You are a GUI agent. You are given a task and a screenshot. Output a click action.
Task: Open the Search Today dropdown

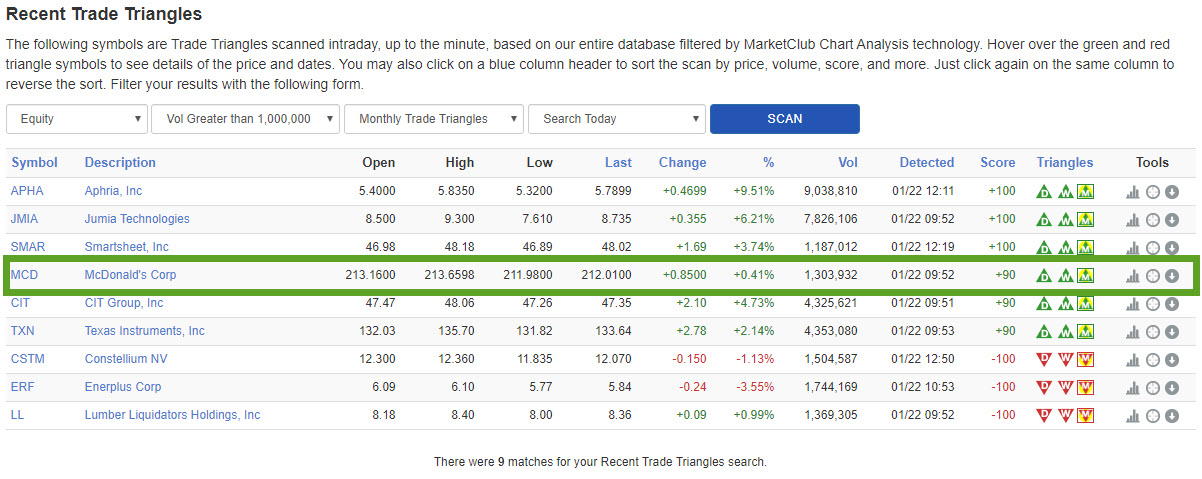pyautogui.click(x=617, y=119)
